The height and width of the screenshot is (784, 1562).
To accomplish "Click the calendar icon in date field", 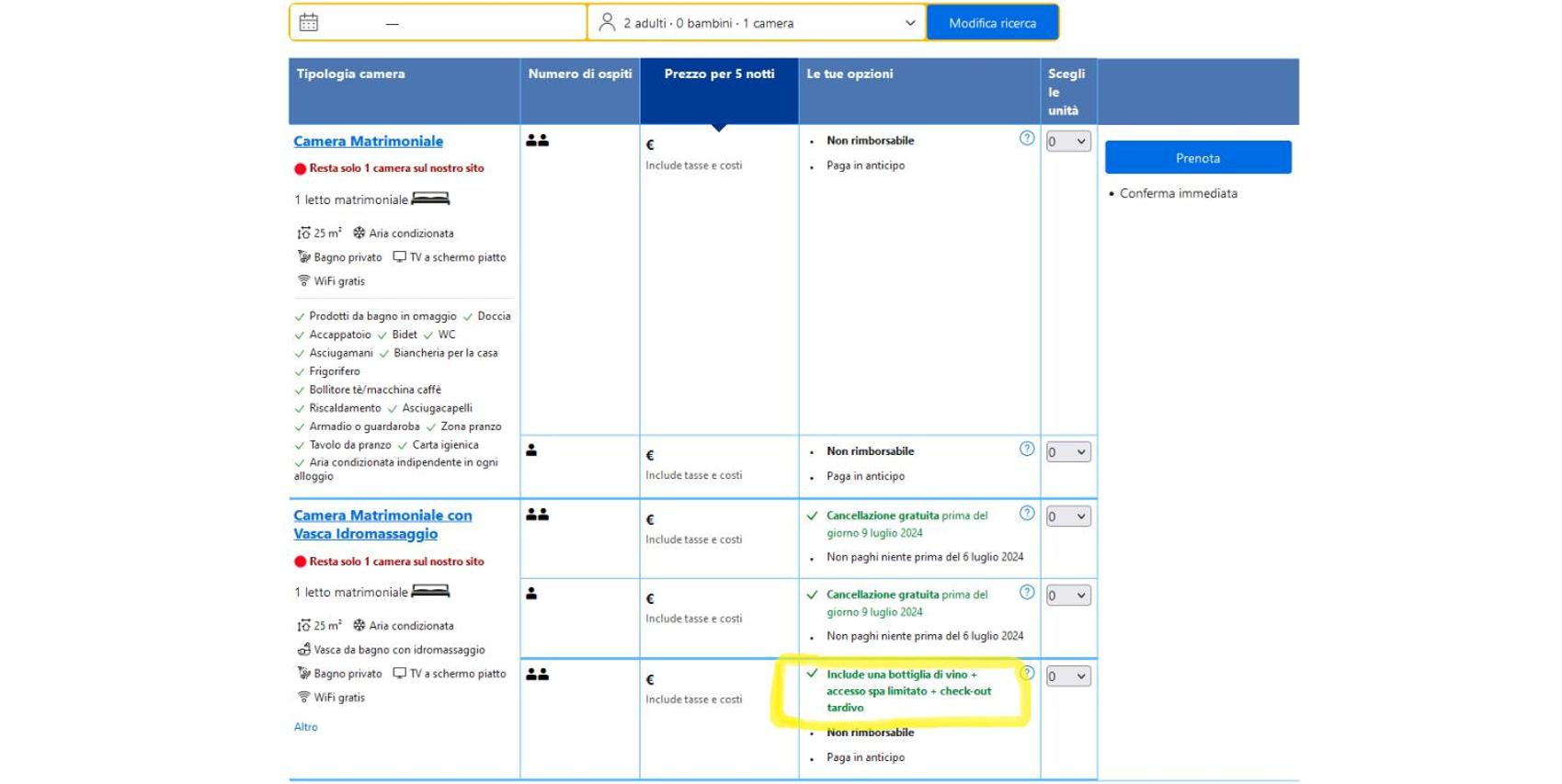I will (x=309, y=23).
